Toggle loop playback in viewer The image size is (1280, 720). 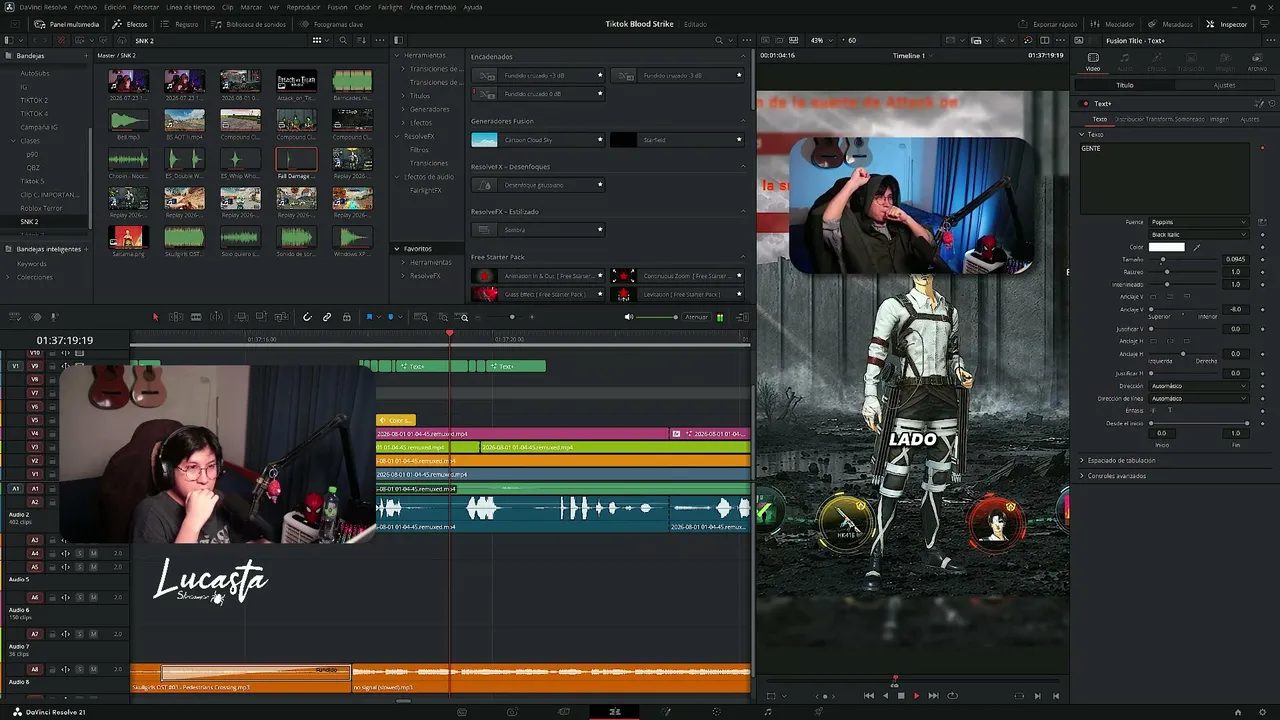(952, 696)
